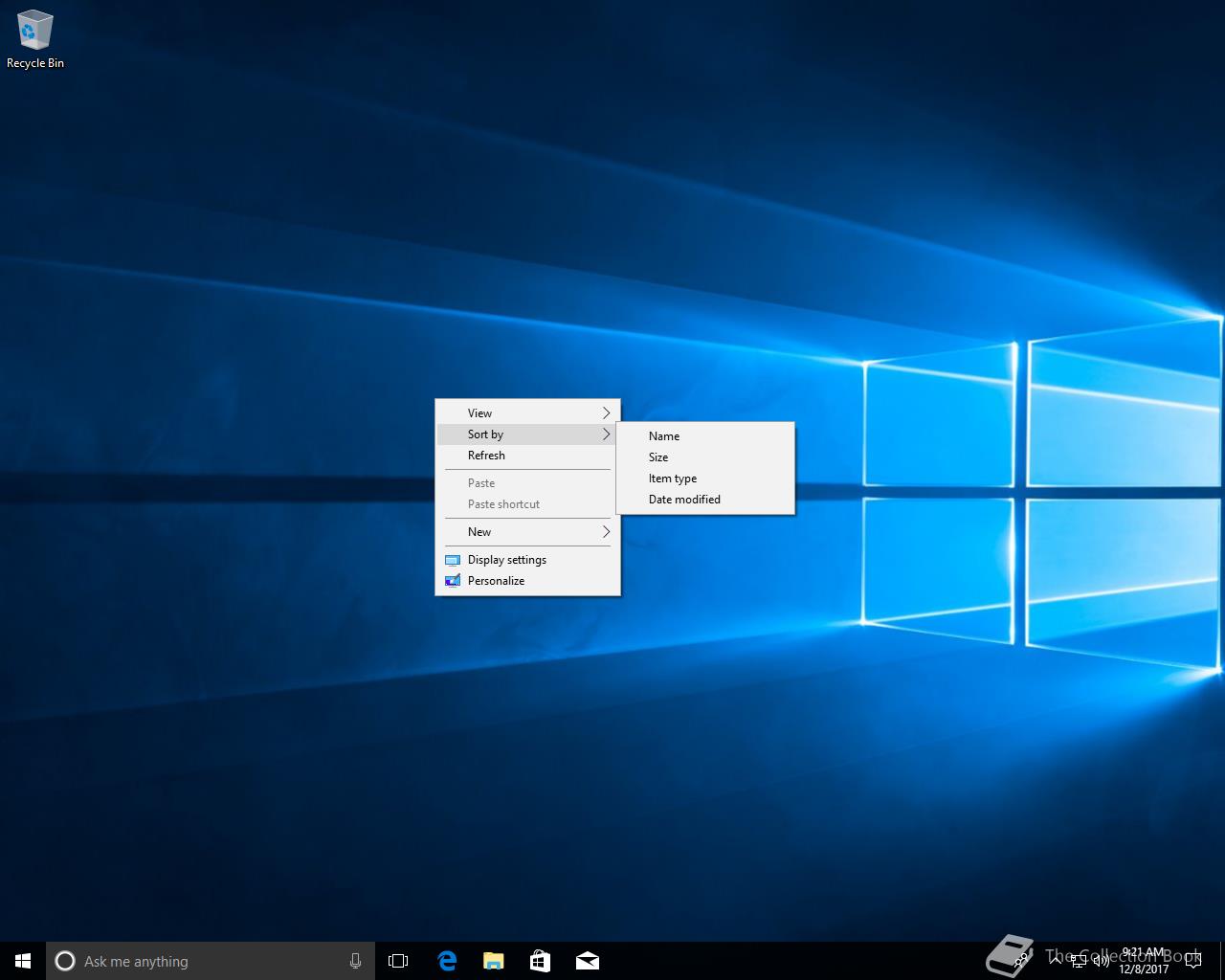Image resolution: width=1225 pixels, height=980 pixels.
Task: Click Show desktop sliver at taskbar end
Action: [x=1222, y=961]
